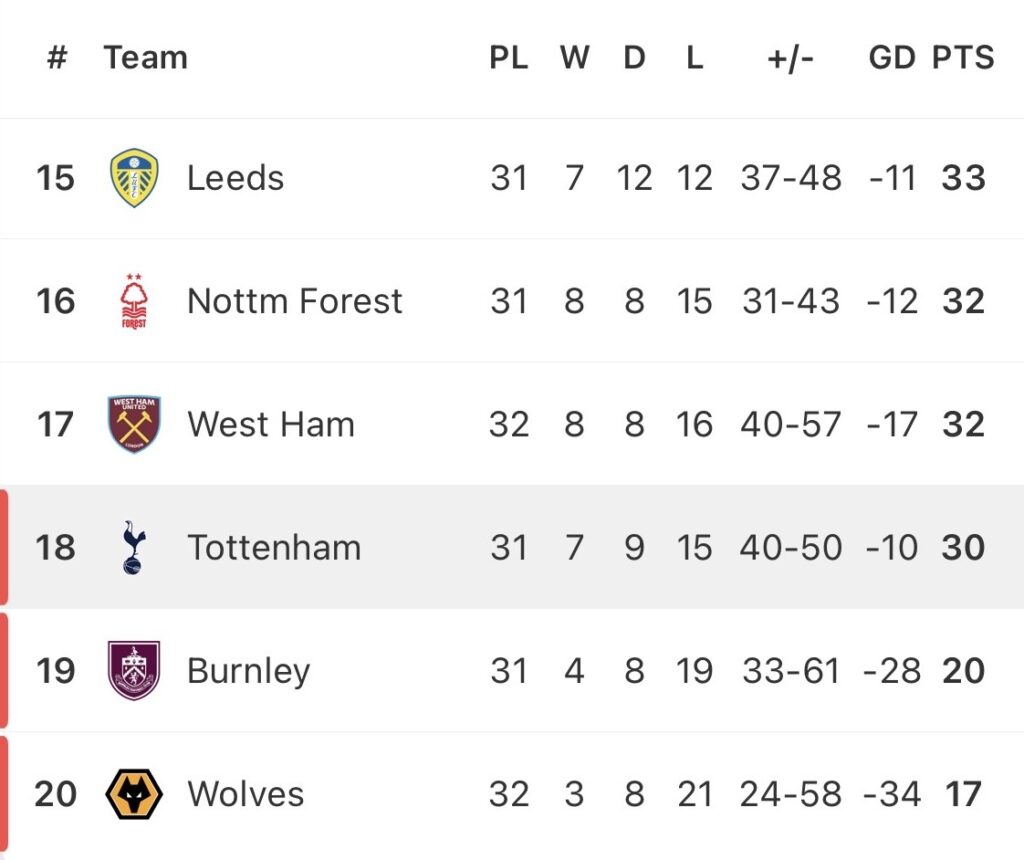This screenshot has height=860, width=1024.
Task: Open the Leeds team name link
Action: [x=235, y=178]
